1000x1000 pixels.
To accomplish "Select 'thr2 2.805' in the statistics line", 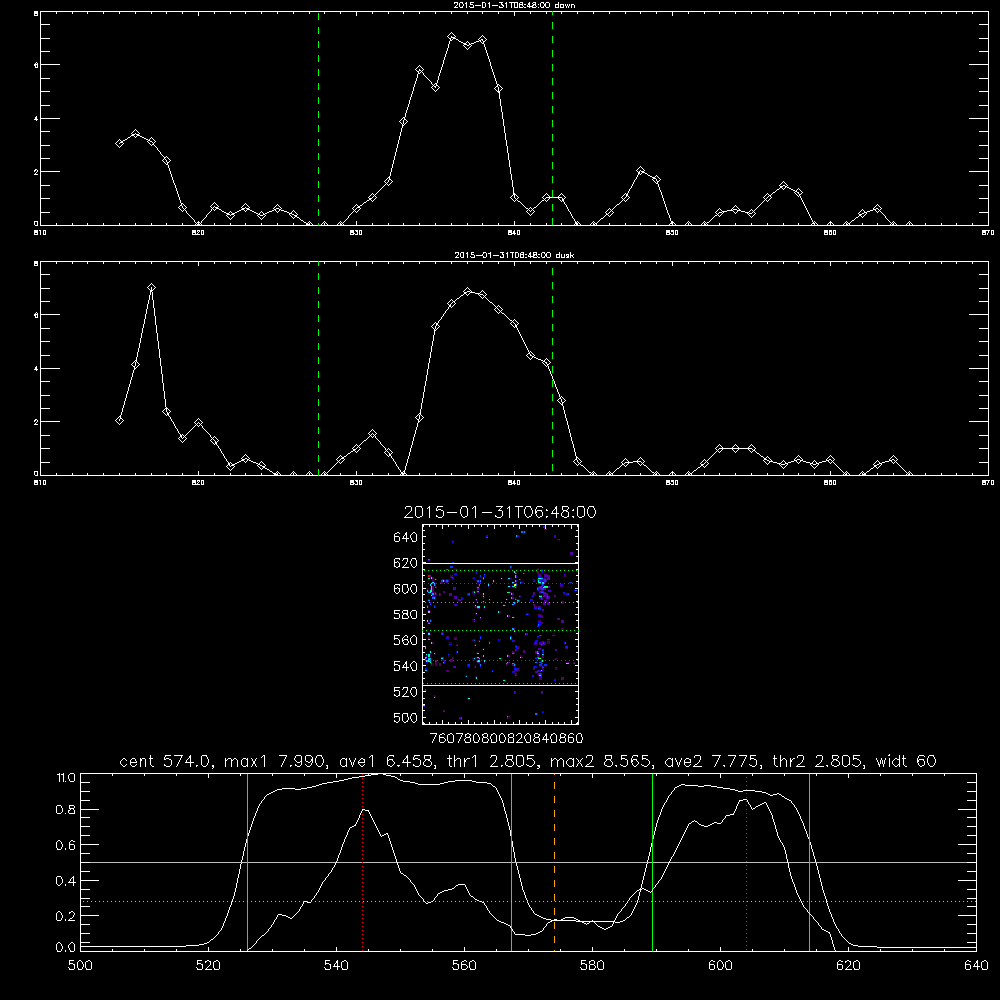I will (818, 761).
